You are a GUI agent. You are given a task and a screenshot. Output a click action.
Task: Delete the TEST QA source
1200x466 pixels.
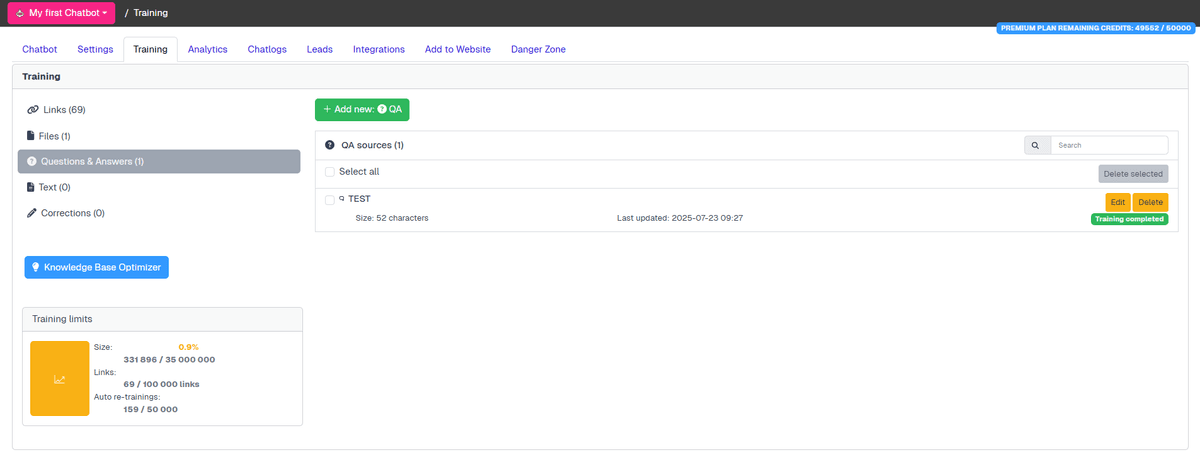coord(1150,202)
